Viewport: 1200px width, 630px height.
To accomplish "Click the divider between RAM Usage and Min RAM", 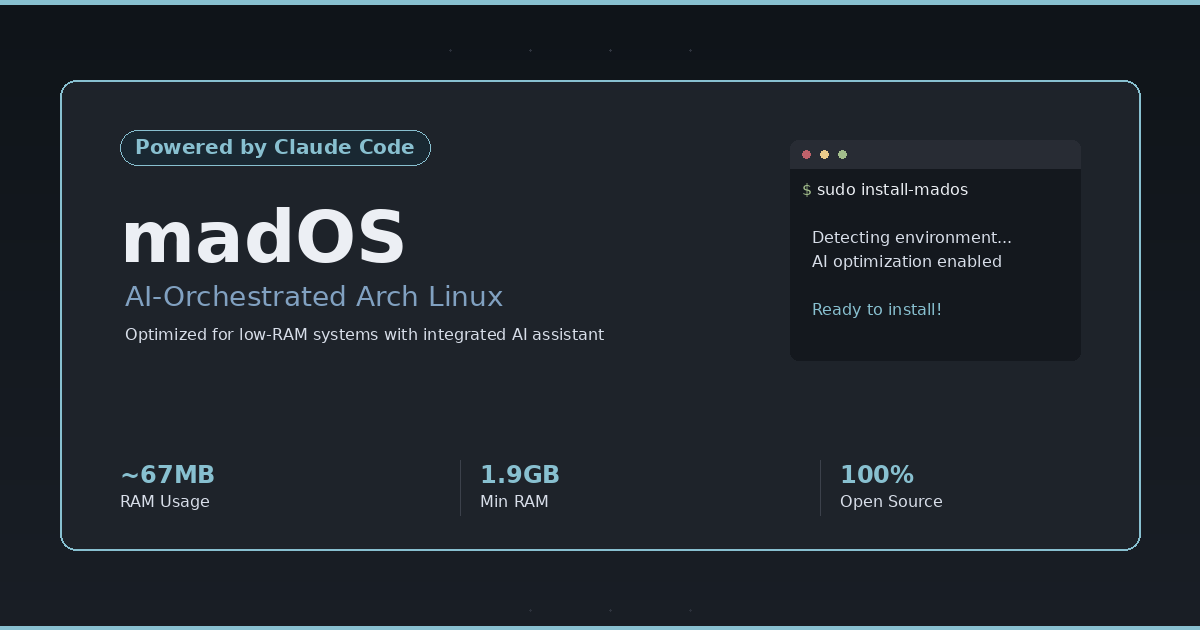I will [460, 488].
